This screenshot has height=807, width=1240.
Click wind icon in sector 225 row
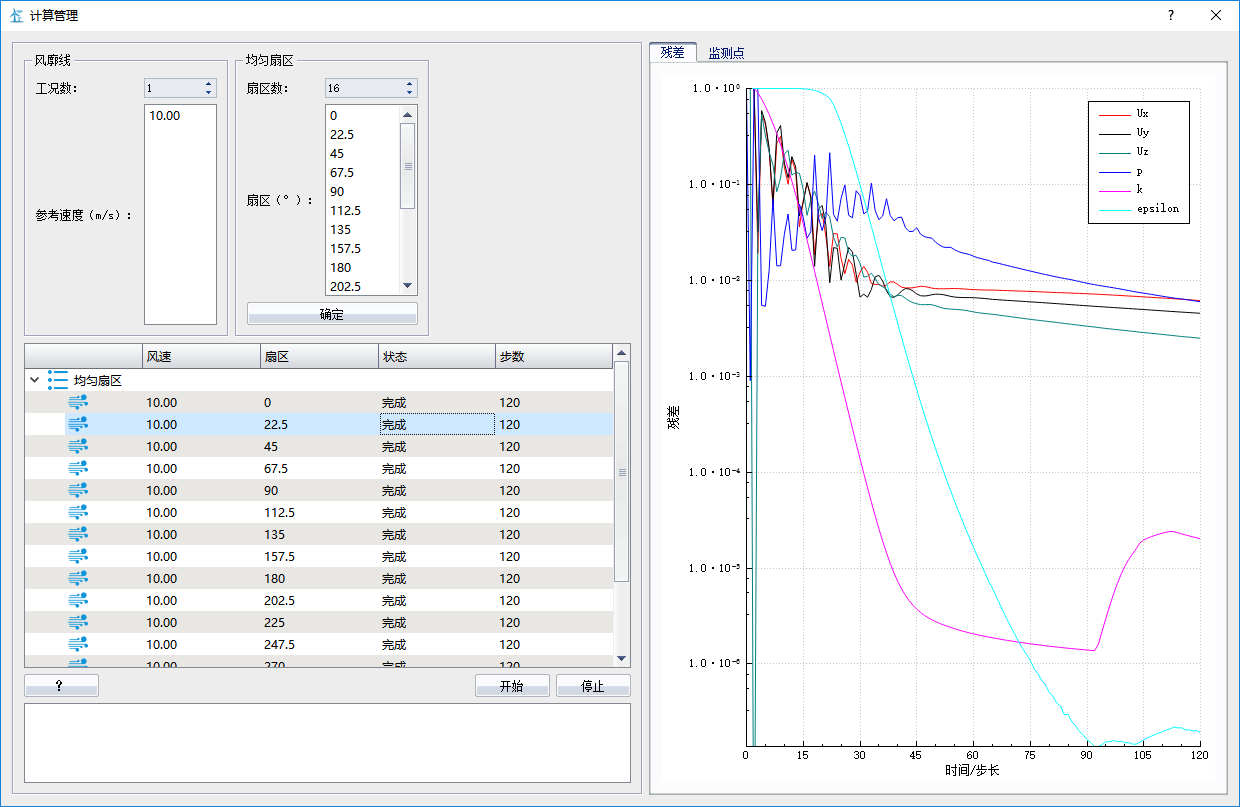pyautogui.click(x=78, y=622)
